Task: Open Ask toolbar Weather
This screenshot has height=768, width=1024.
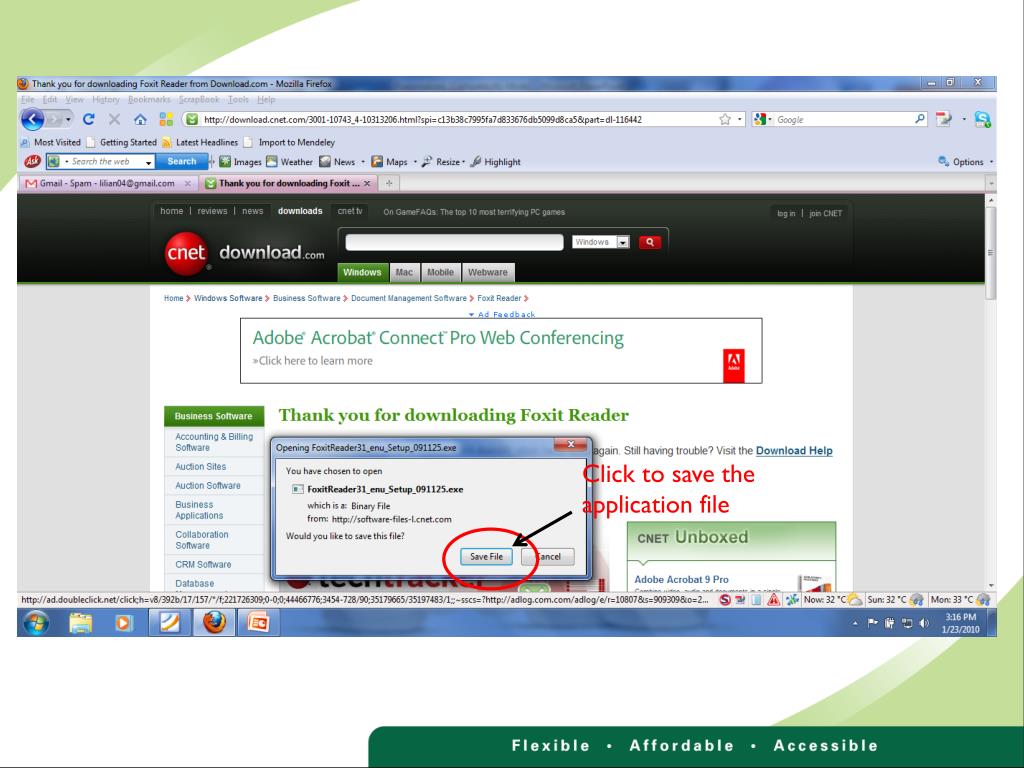Action: pyautogui.click(x=289, y=162)
